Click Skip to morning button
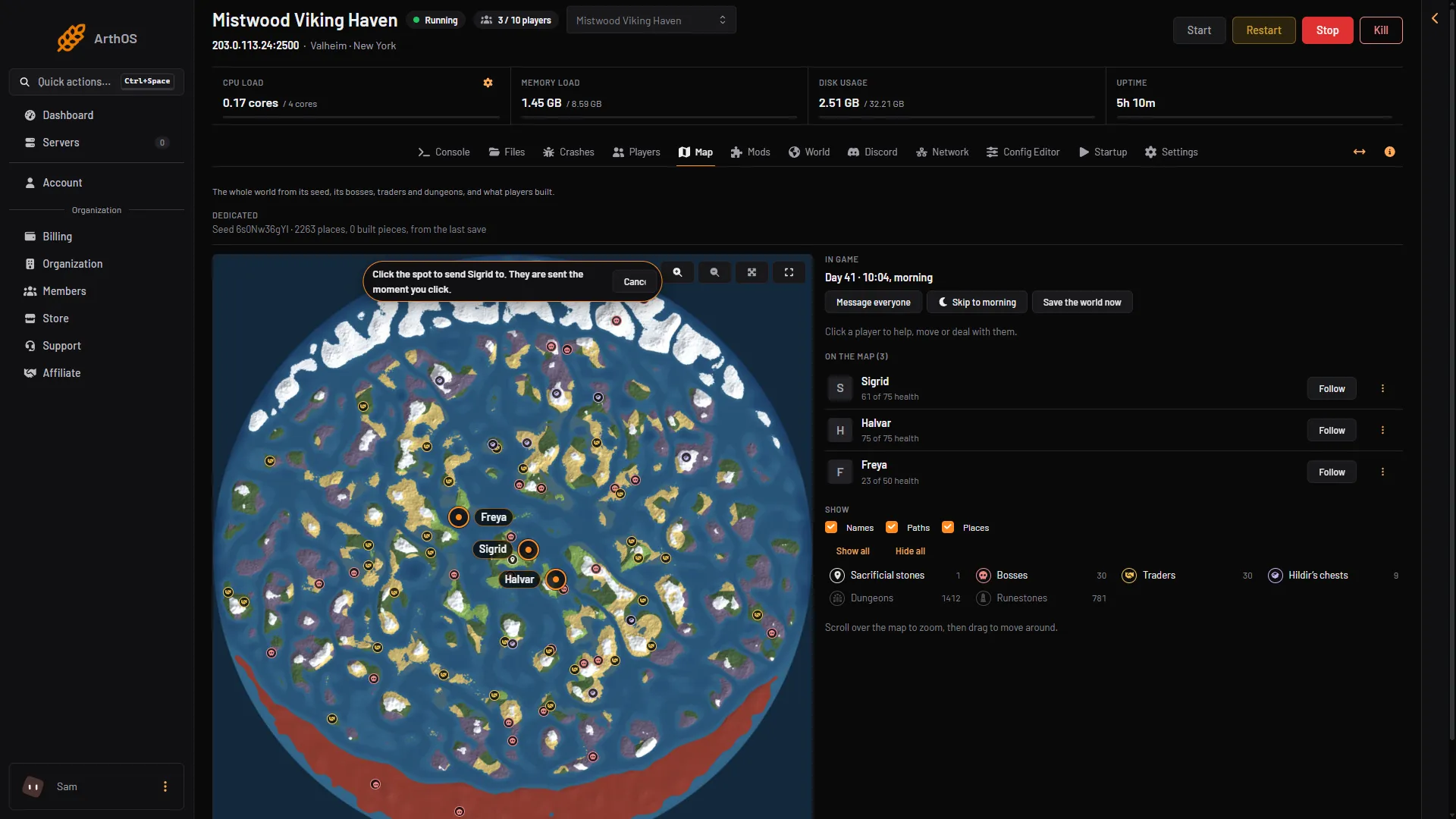1456x819 pixels. pos(977,302)
